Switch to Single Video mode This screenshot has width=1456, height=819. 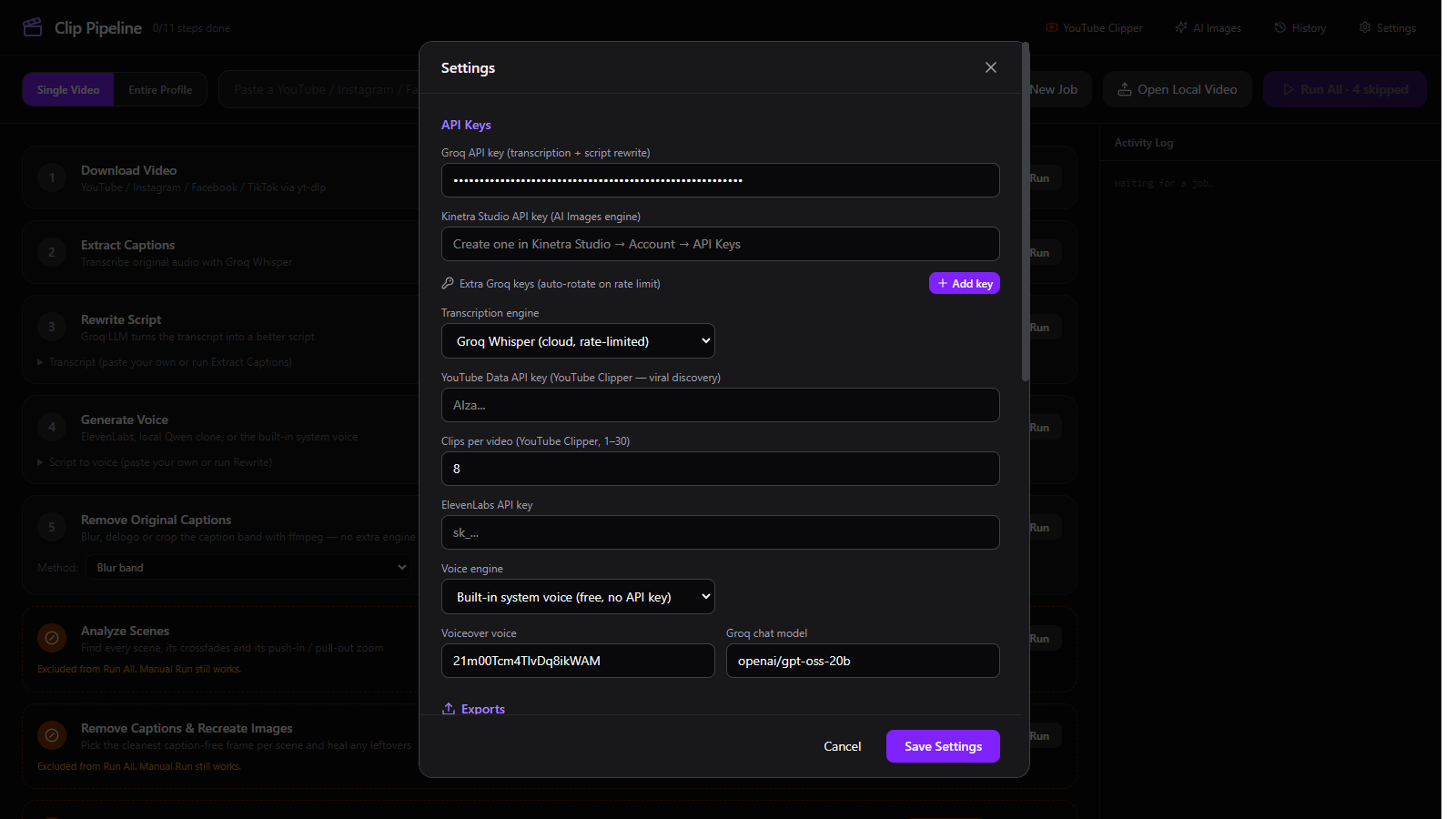pyautogui.click(x=68, y=89)
